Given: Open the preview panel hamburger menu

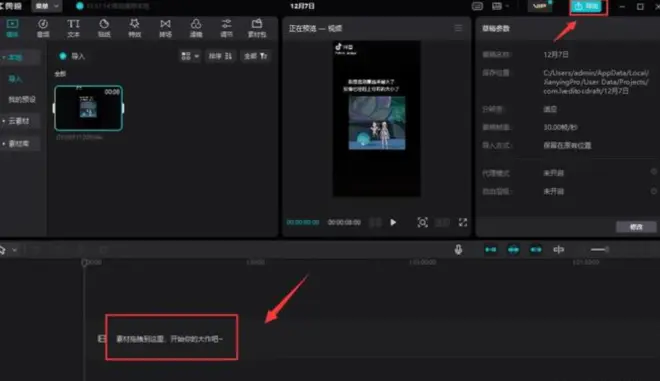Looking at the screenshot, I should (x=458, y=28).
